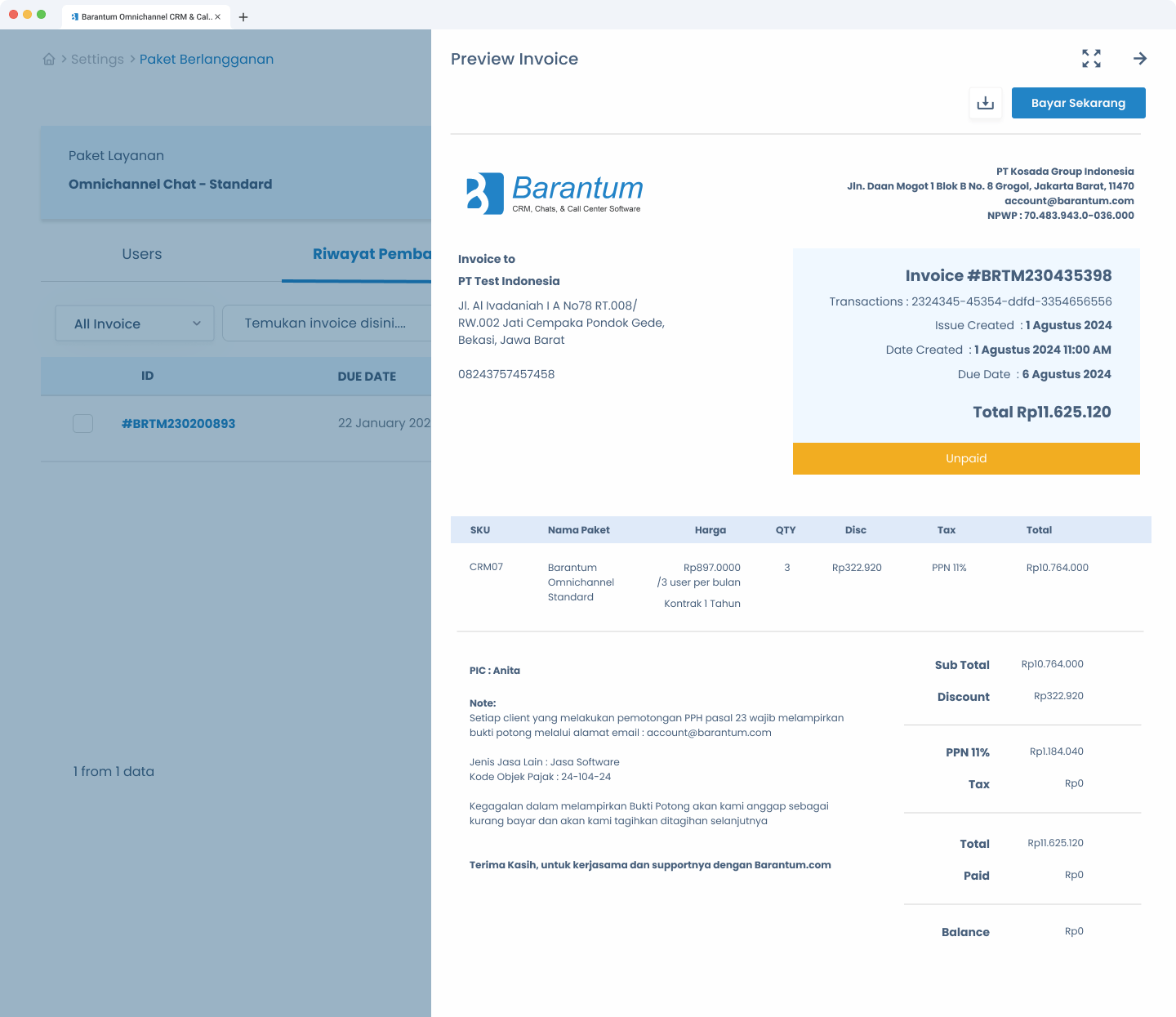Click the Barantum tab favicon
This screenshot has width=1176, height=1017.
click(75, 16)
